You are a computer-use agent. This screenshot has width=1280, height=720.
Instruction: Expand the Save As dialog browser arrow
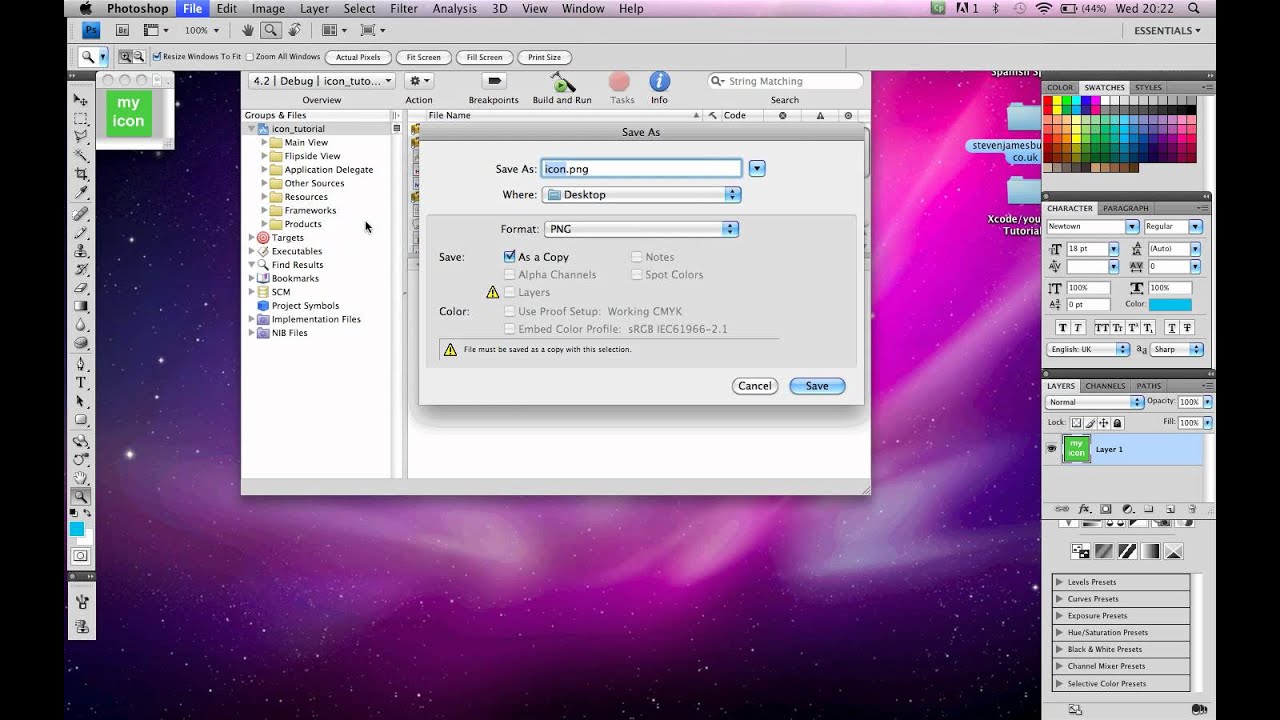point(757,169)
